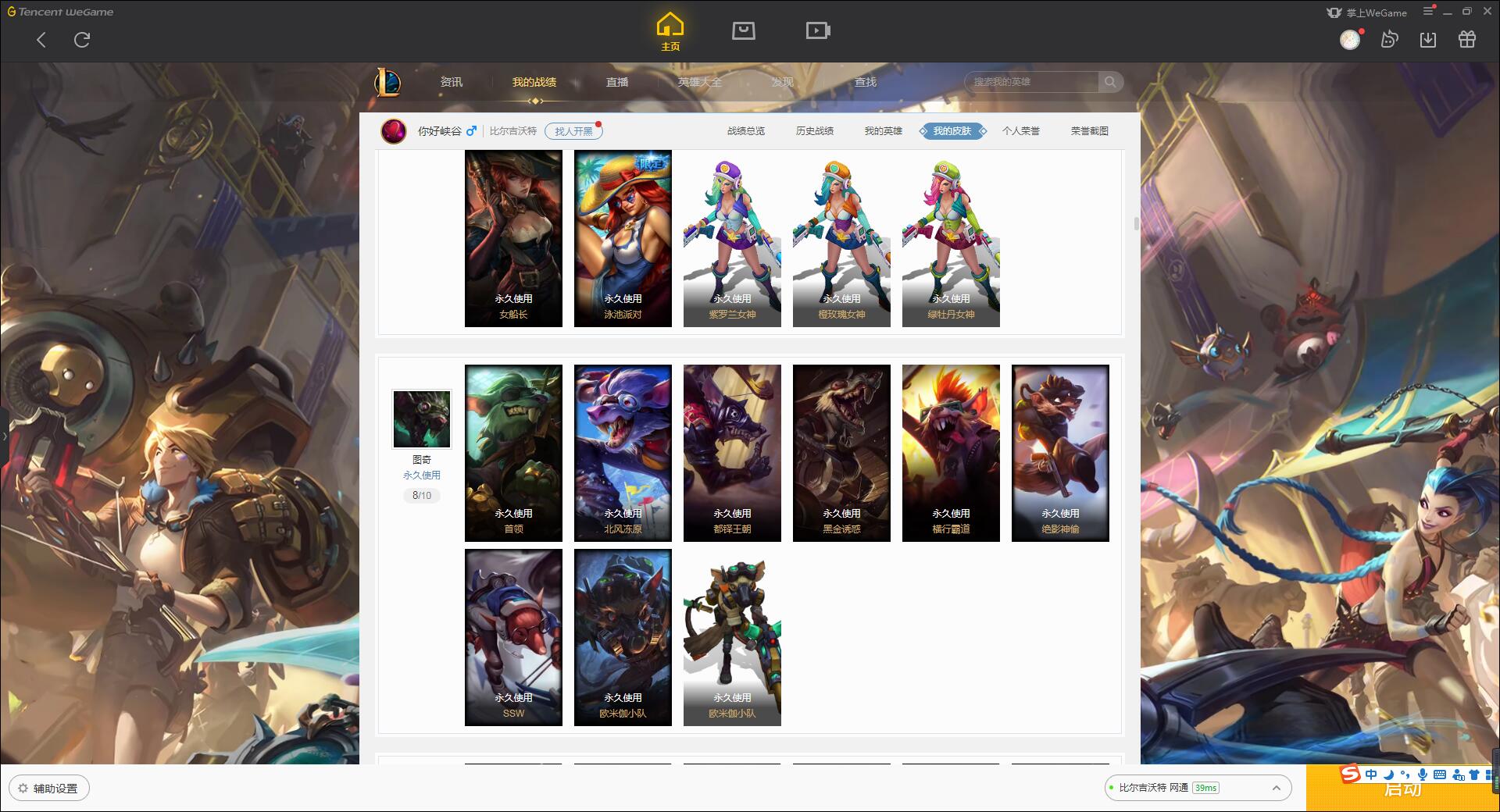This screenshot has width=1500, height=812.
Task: Click the 找人开黑 button
Action: 573,131
